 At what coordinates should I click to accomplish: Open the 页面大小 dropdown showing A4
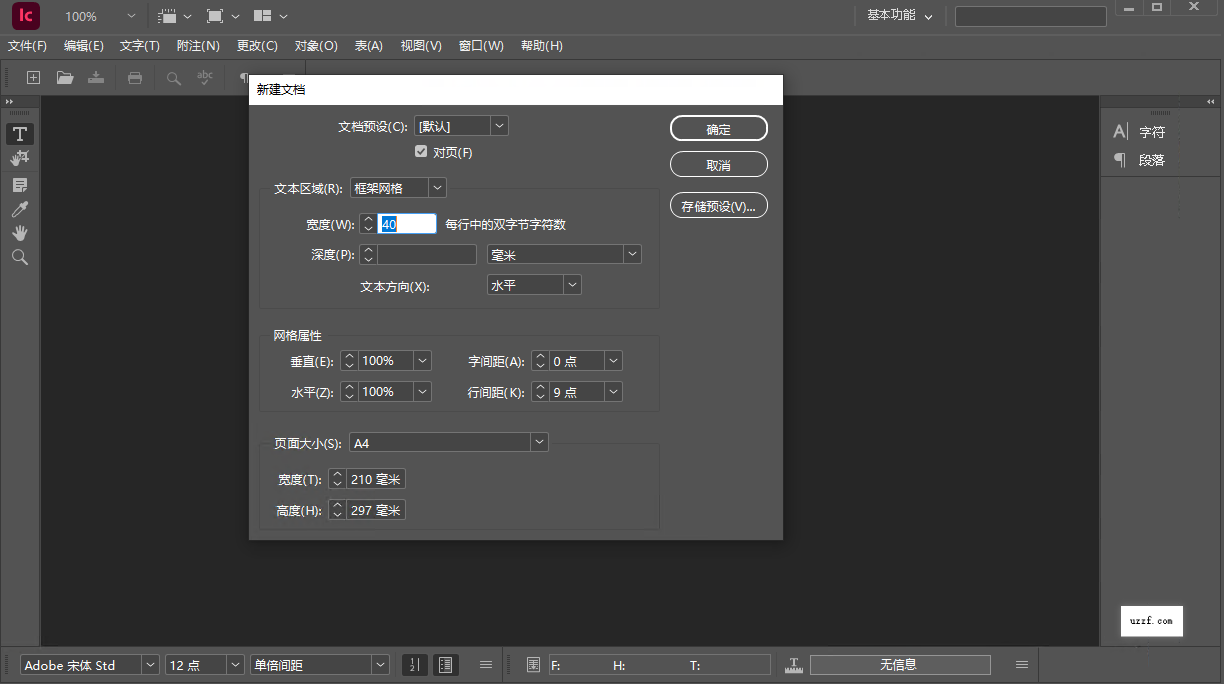pyautogui.click(x=539, y=441)
